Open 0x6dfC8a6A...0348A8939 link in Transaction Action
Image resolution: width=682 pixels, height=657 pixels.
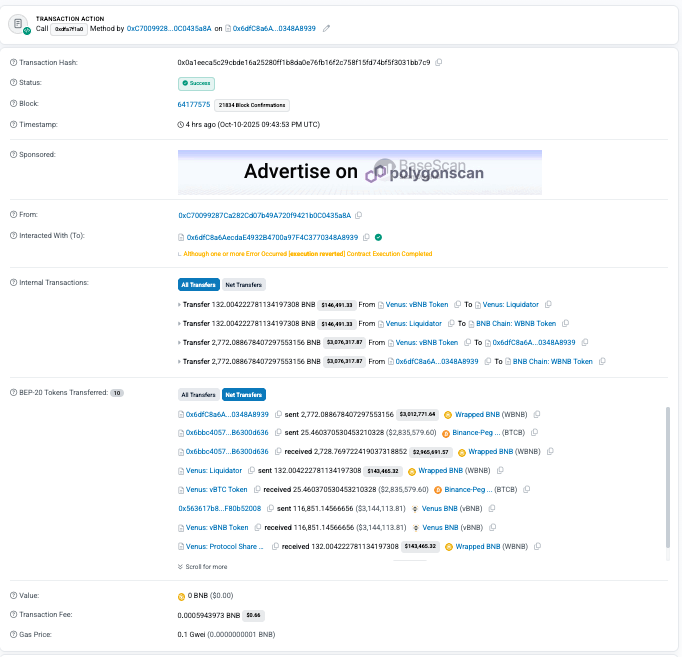pos(274,29)
